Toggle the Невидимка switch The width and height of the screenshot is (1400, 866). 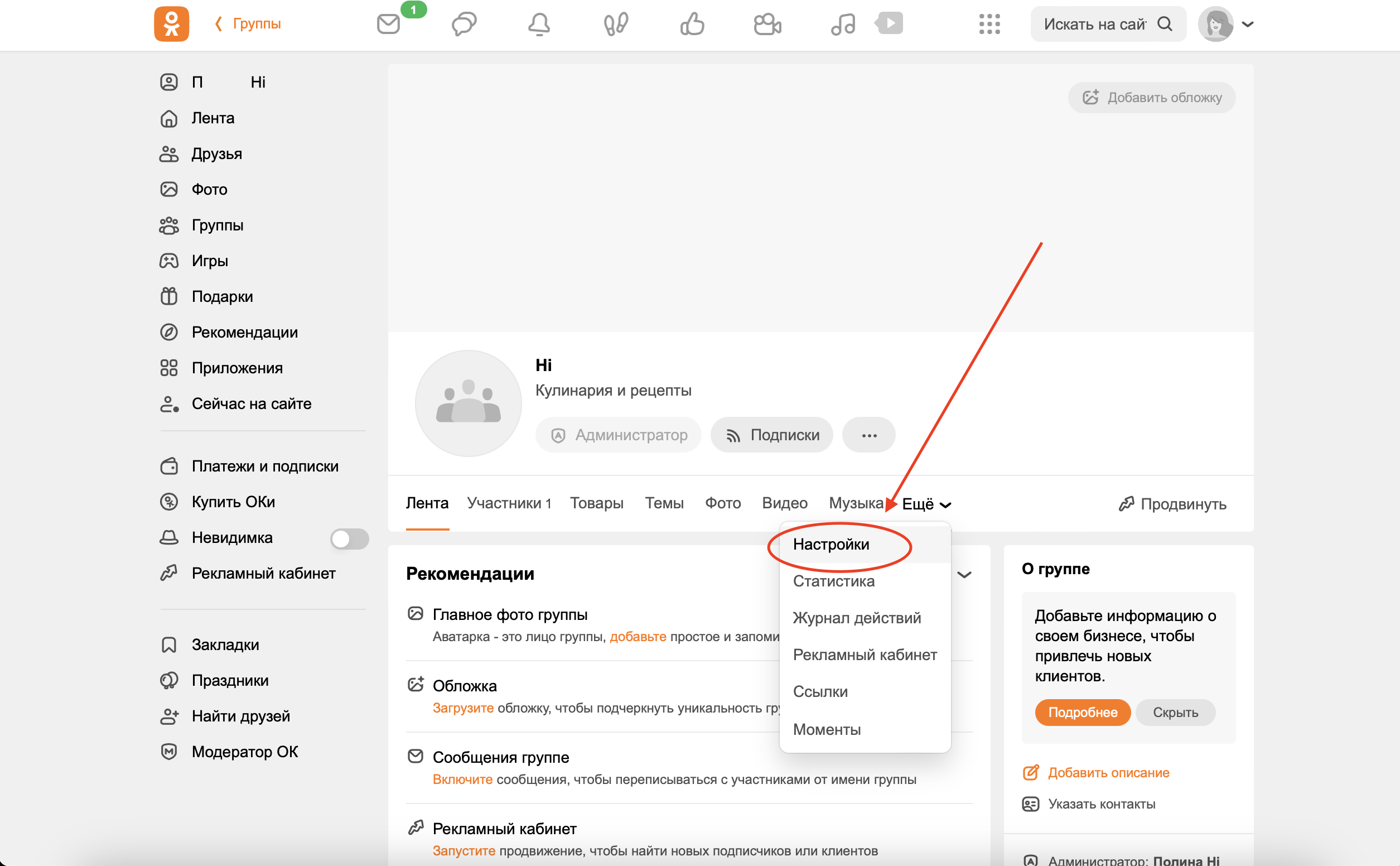point(349,538)
